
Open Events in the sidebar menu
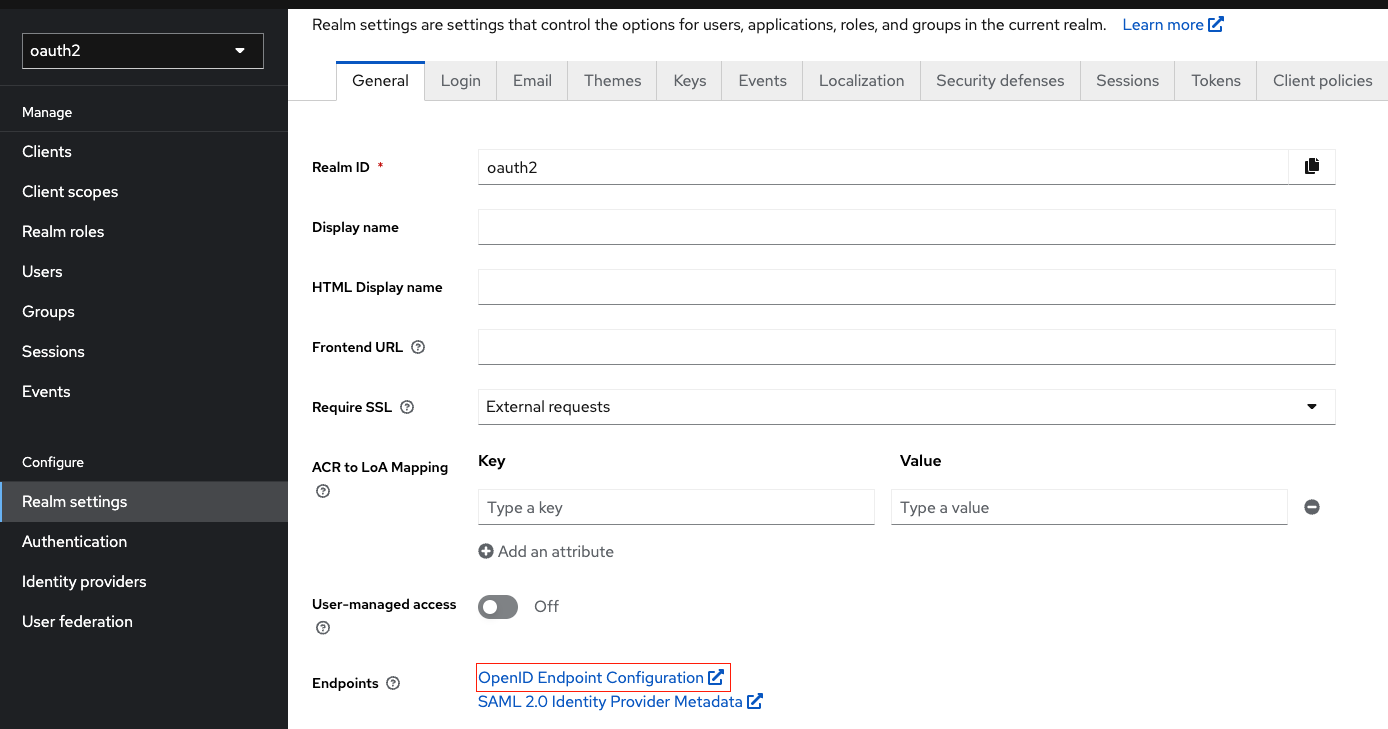click(x=144, y=392)
